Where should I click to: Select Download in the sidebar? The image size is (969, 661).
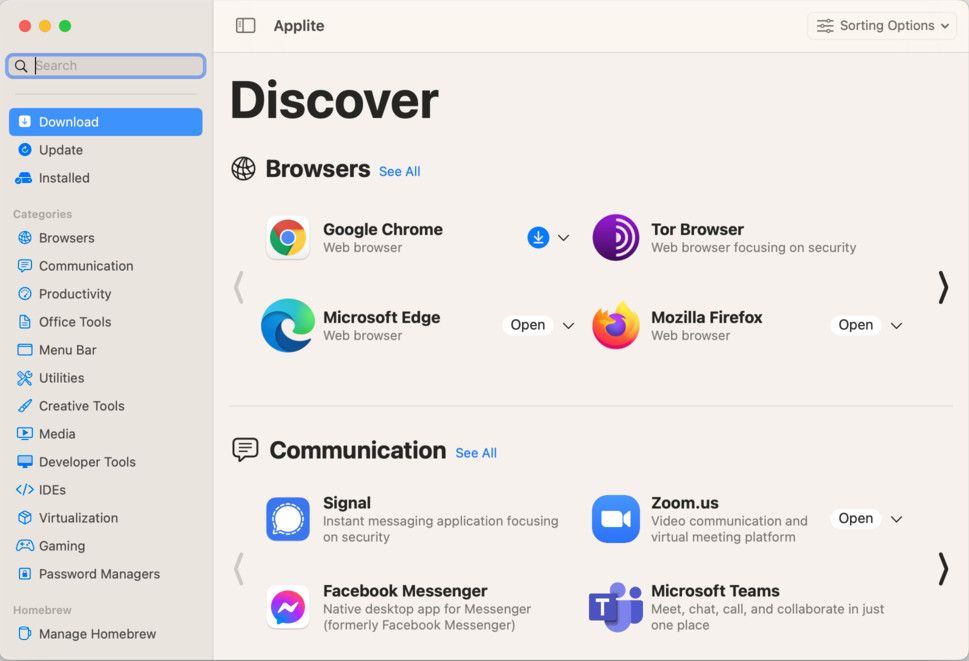click(106, 122)
